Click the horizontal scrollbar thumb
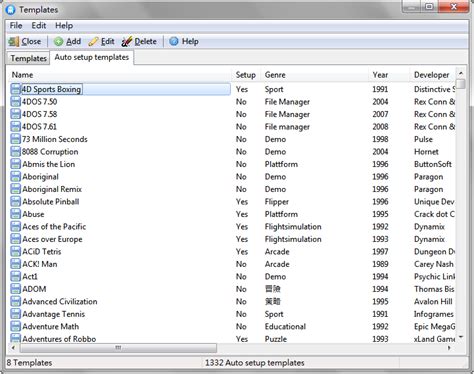The image size is (474, 374). pyautogui.click(x=118, y=348)
